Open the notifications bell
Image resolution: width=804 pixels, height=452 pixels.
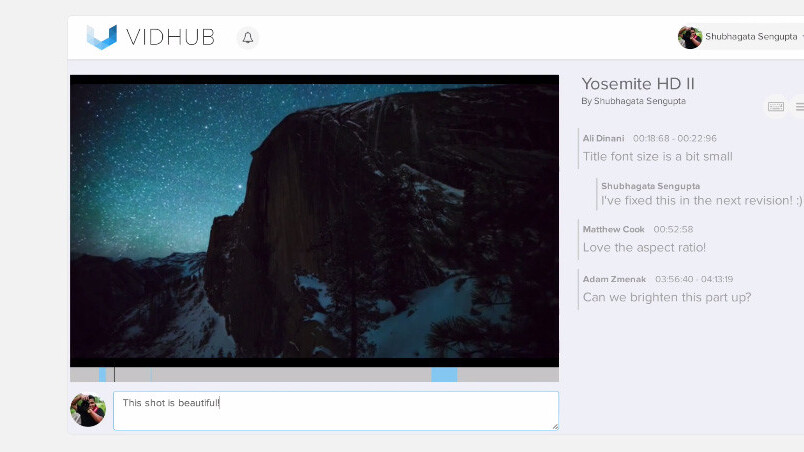click(x=248, y=38)
